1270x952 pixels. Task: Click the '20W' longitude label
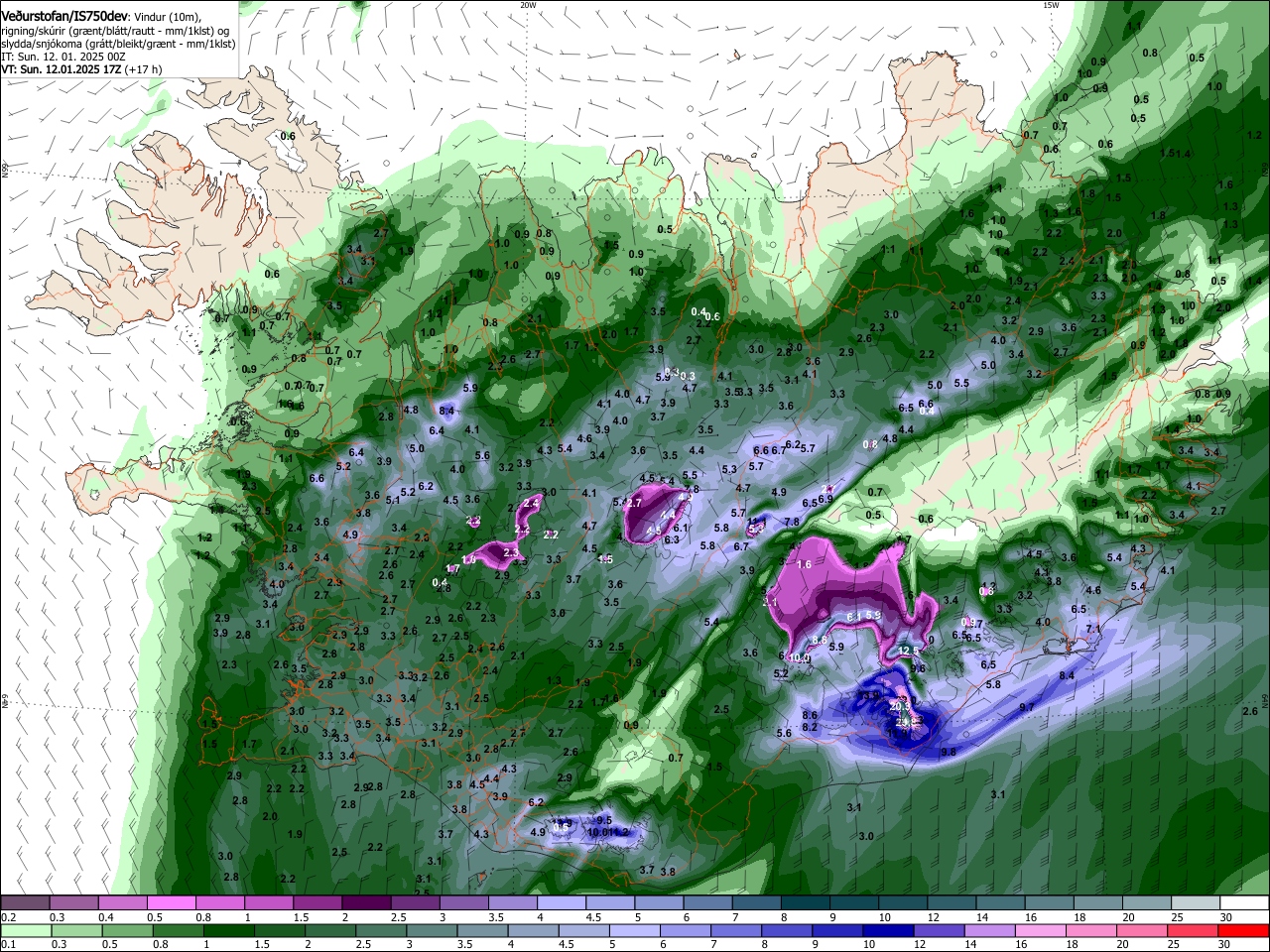(528, 5)
